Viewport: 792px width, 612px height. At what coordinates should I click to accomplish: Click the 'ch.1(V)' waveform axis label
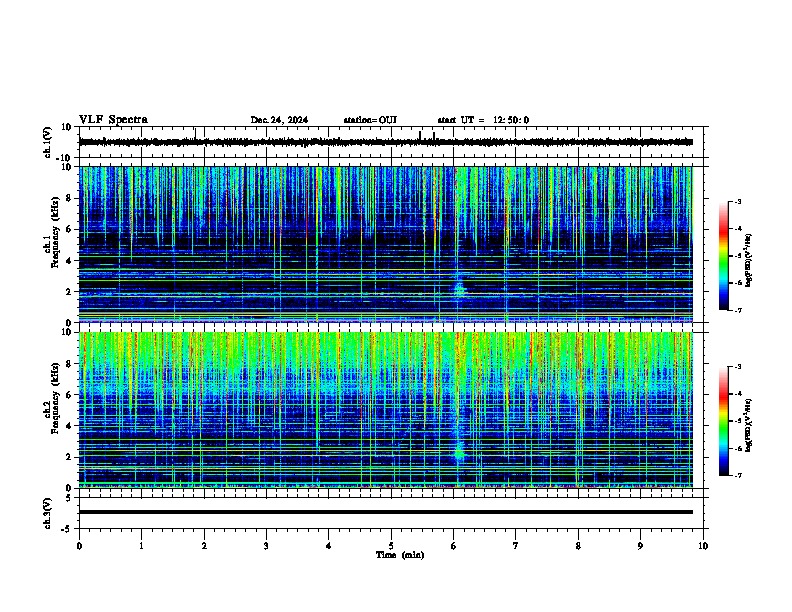pyautogui.click(x=48, y=142)
